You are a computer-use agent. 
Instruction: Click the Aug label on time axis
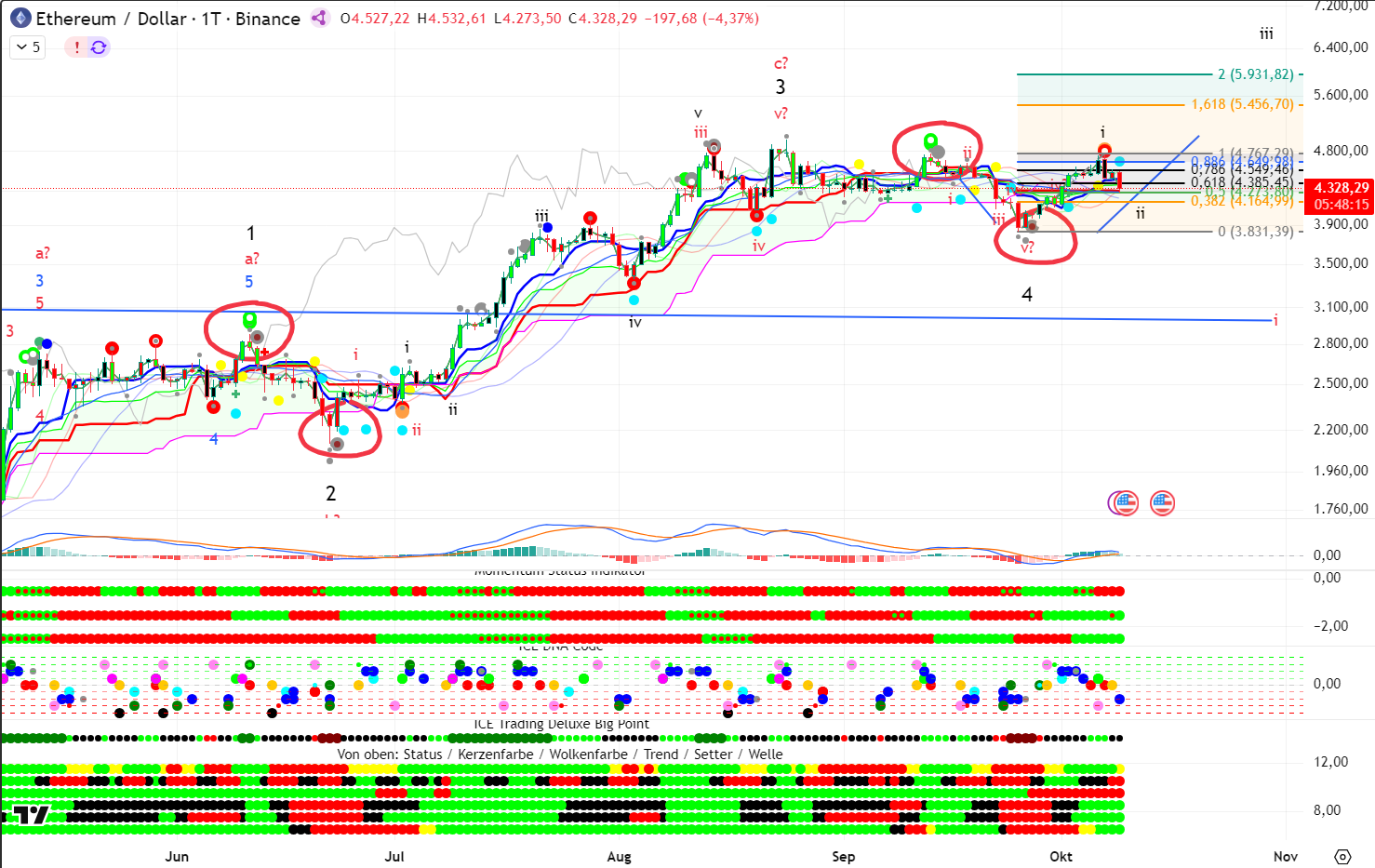(x=619, y=856)
